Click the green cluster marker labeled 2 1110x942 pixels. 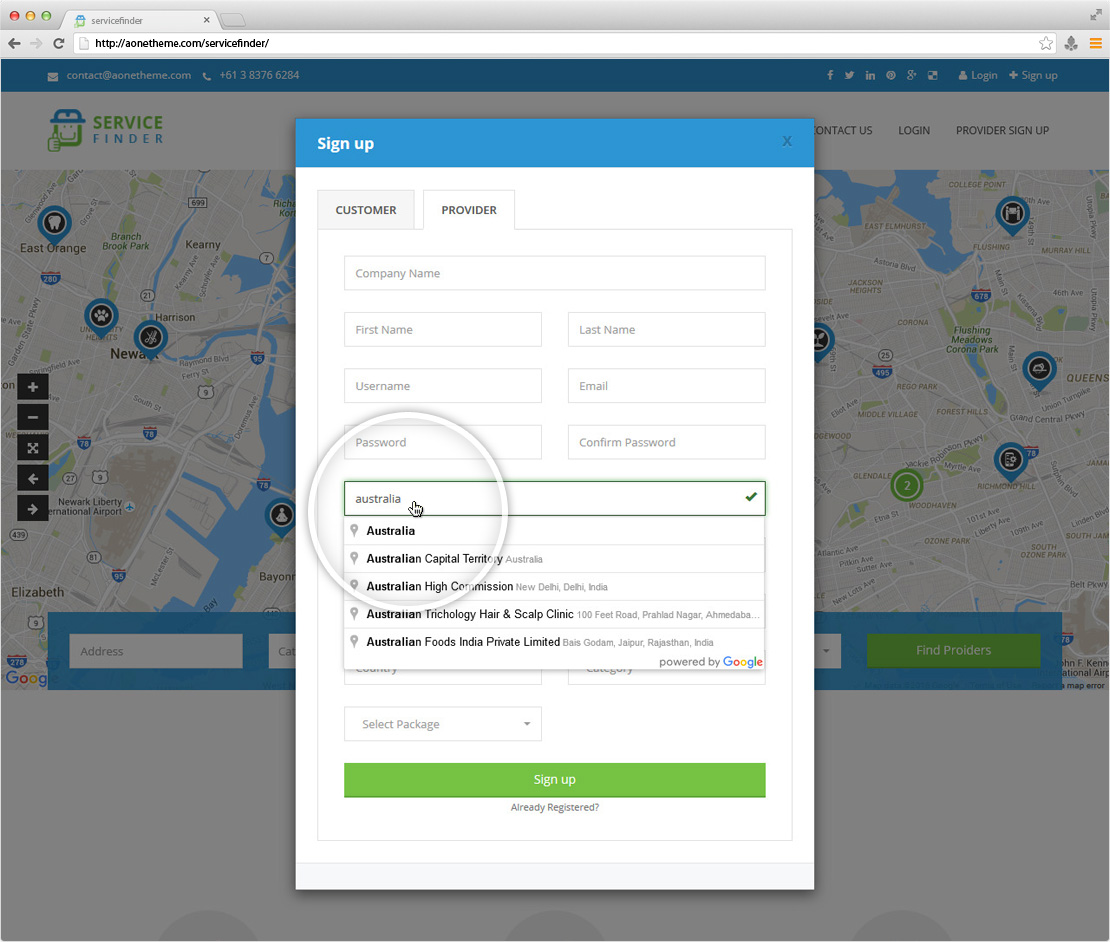[x=906, y=486]
